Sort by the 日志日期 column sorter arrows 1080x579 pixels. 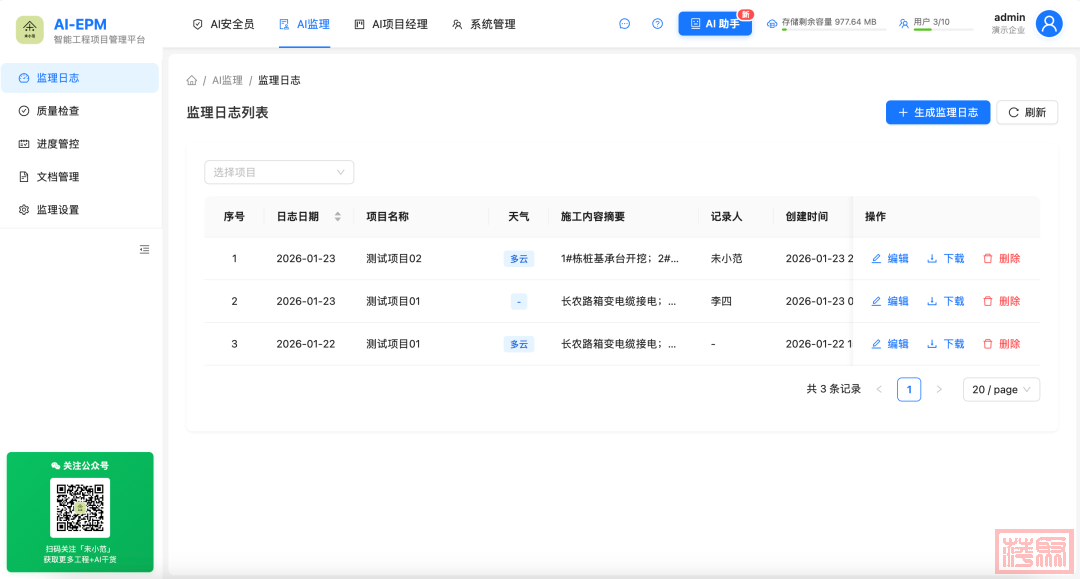(x=337, y=217)
